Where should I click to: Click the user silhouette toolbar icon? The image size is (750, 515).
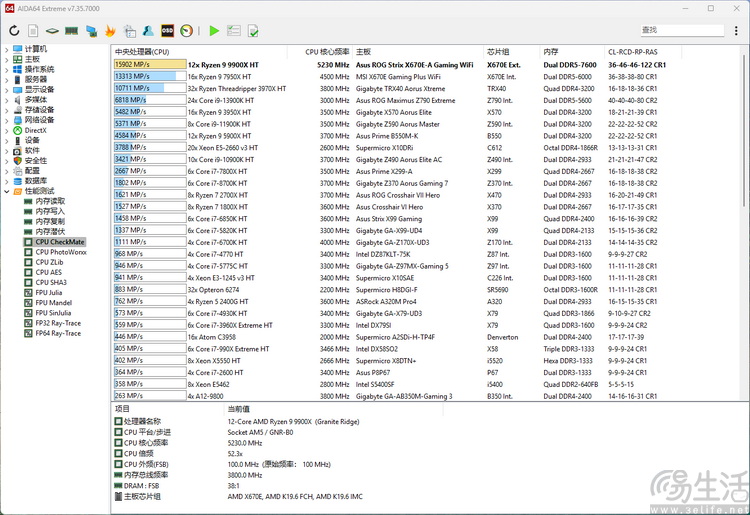[x=148, y=31]
